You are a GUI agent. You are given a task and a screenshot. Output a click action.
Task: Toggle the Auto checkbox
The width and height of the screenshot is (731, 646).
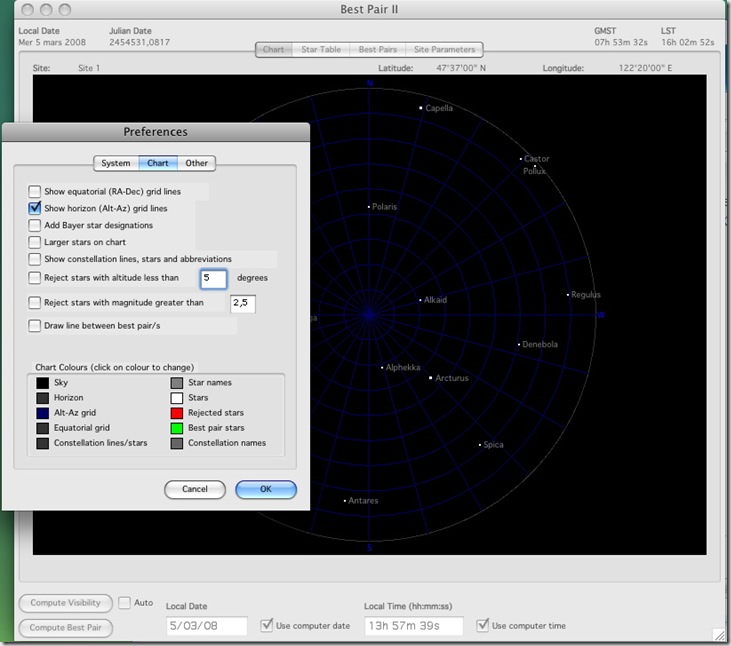[124, 603]
